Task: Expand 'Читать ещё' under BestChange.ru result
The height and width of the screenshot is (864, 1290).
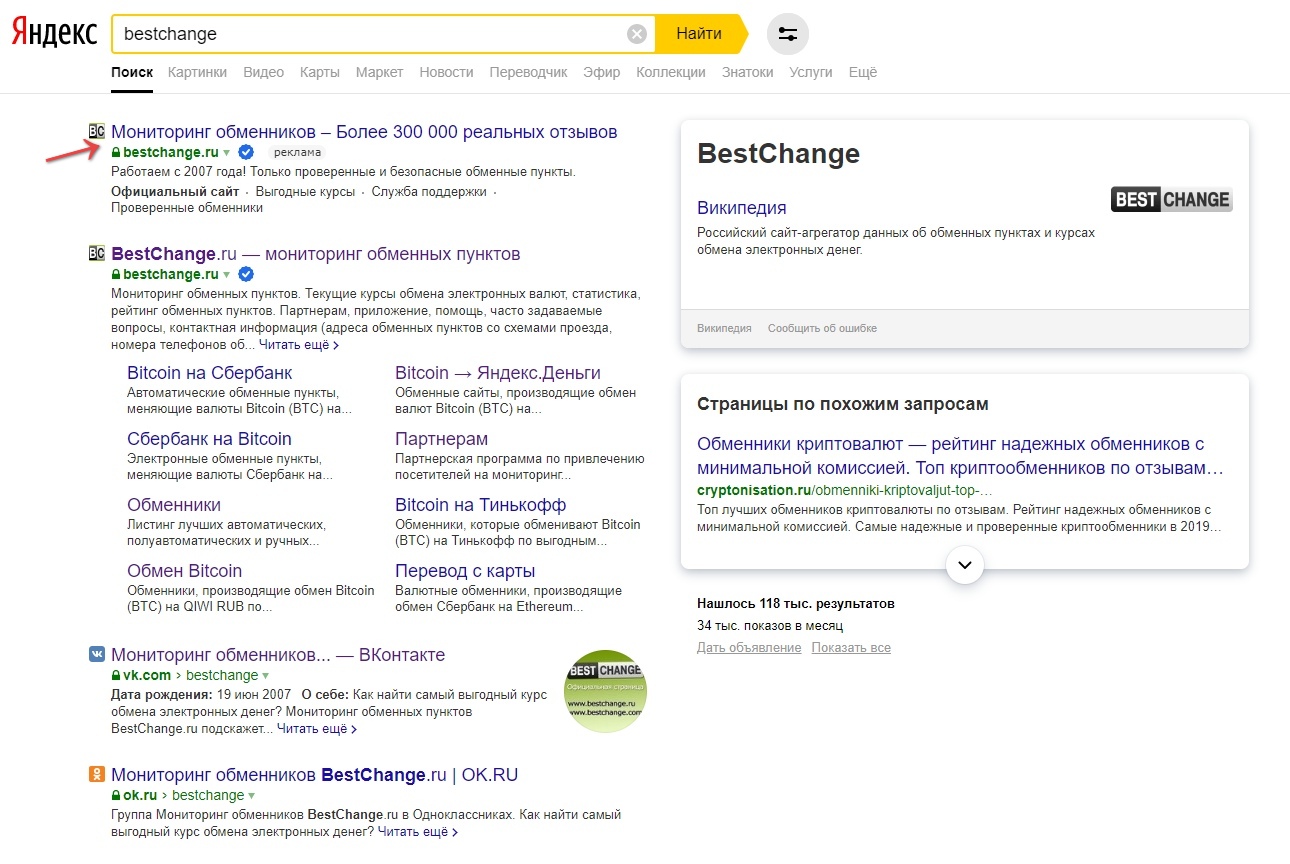Action: click(x=299, y=345)
